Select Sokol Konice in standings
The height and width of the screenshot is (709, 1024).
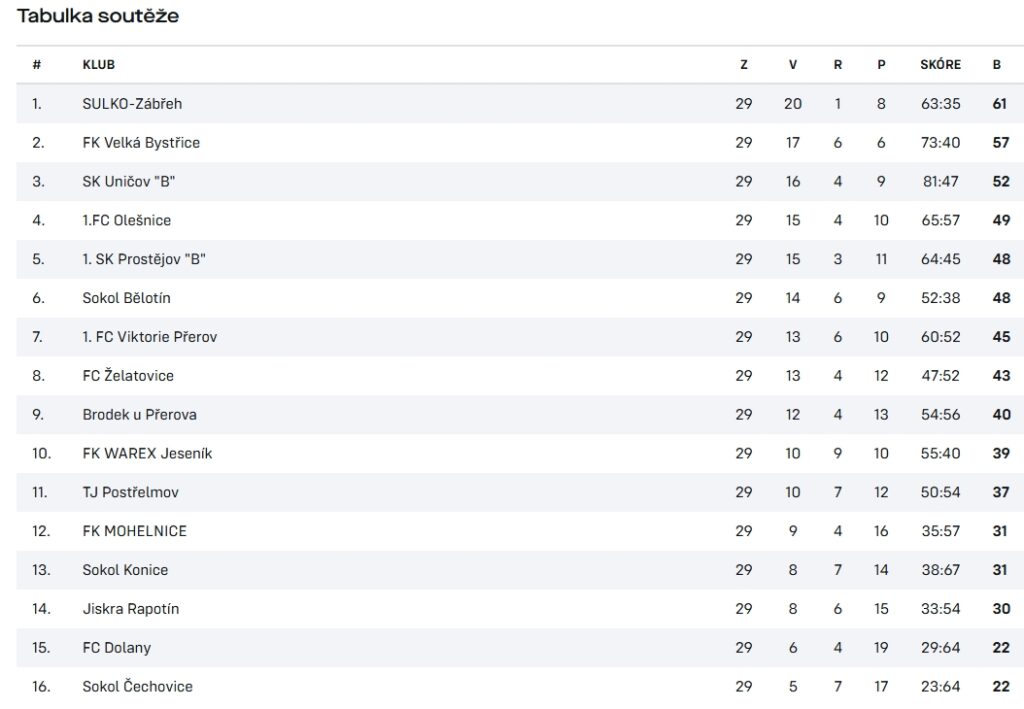pos(125,570)
